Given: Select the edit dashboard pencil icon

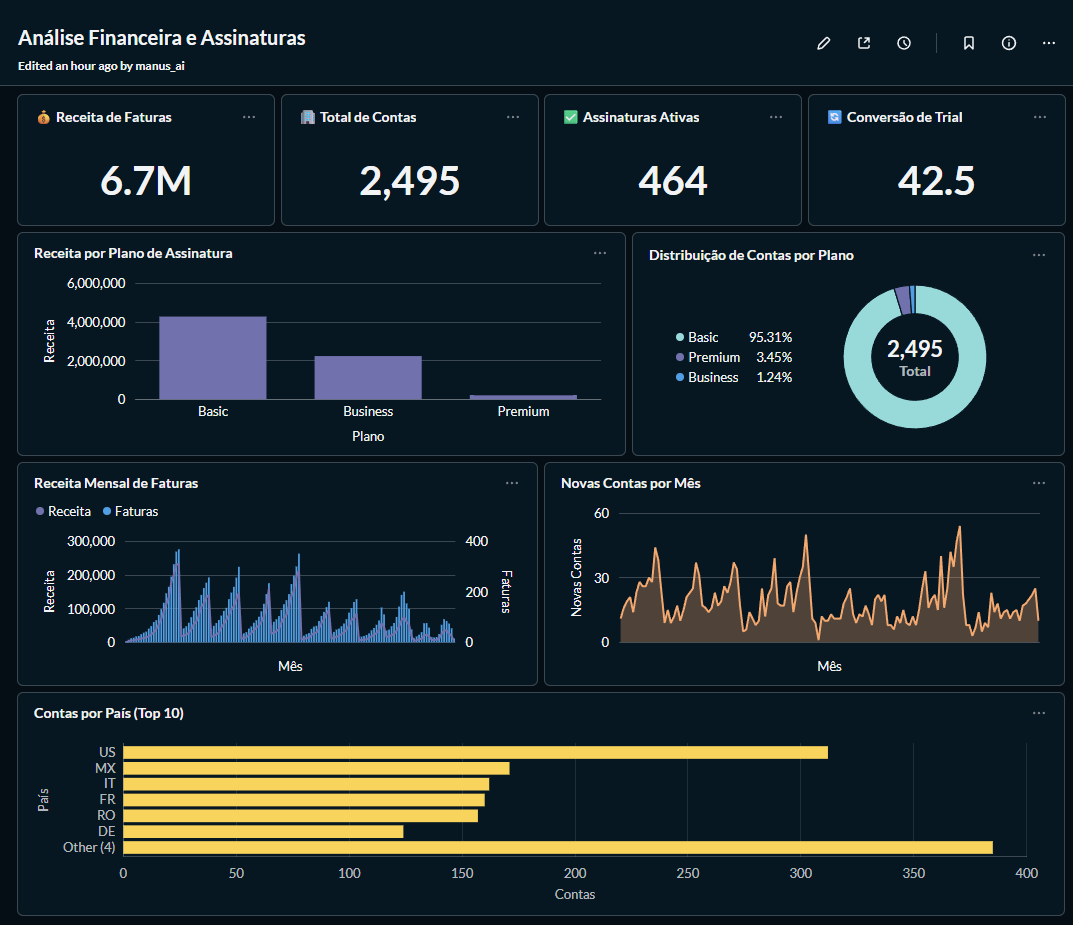Looking at the screenshot, I should click(x=823, y=43).
